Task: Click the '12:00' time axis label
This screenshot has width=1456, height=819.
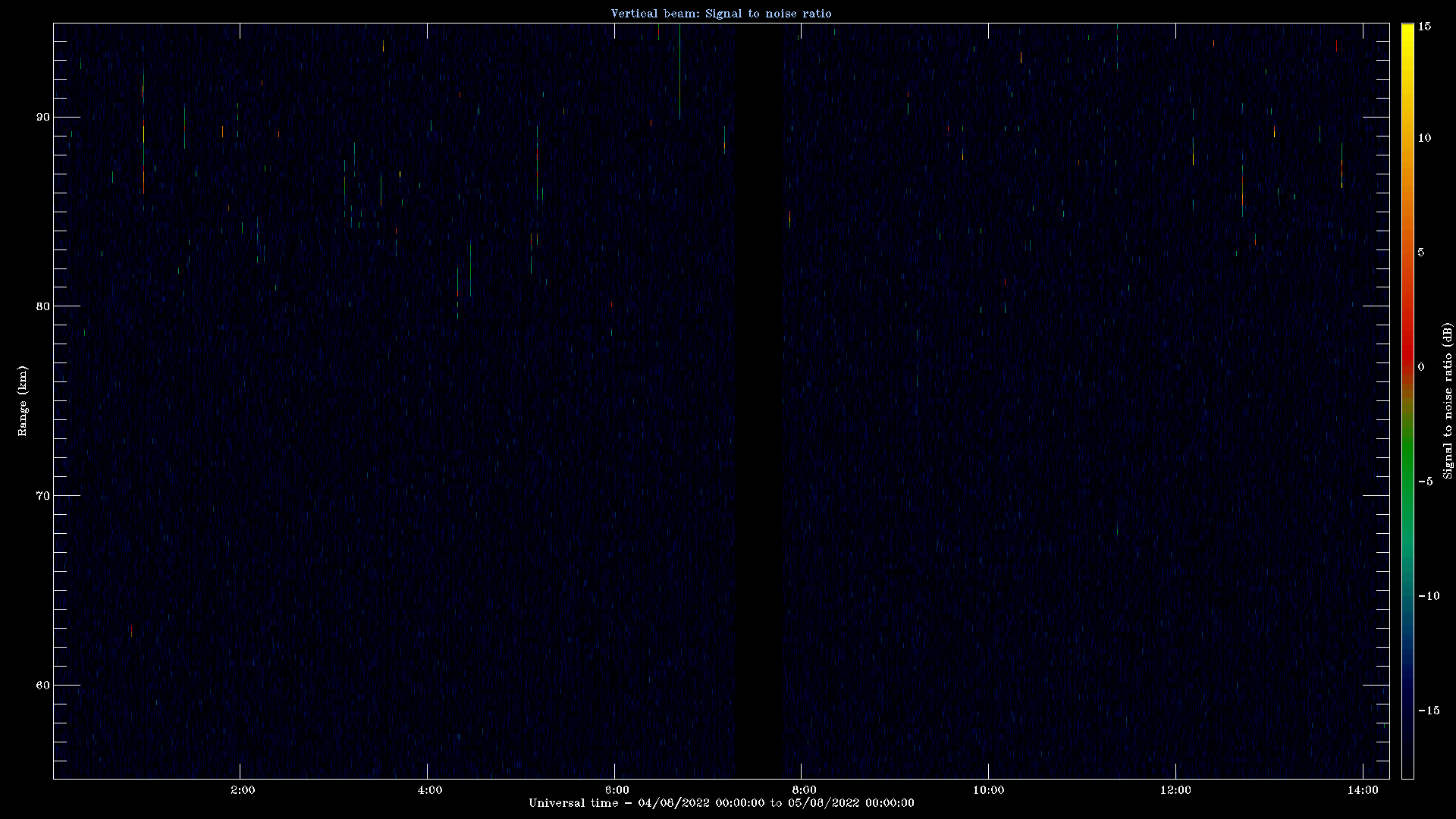Action: click(1175, 790)
